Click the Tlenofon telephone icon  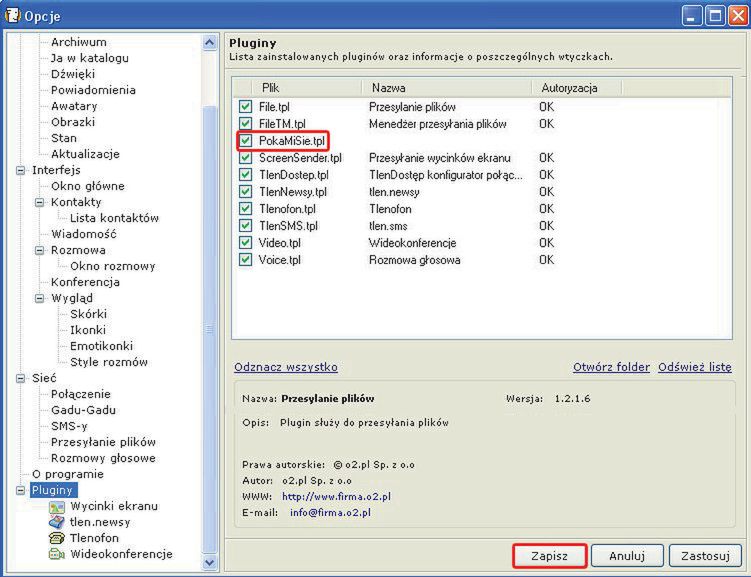[x=57, y=538]
